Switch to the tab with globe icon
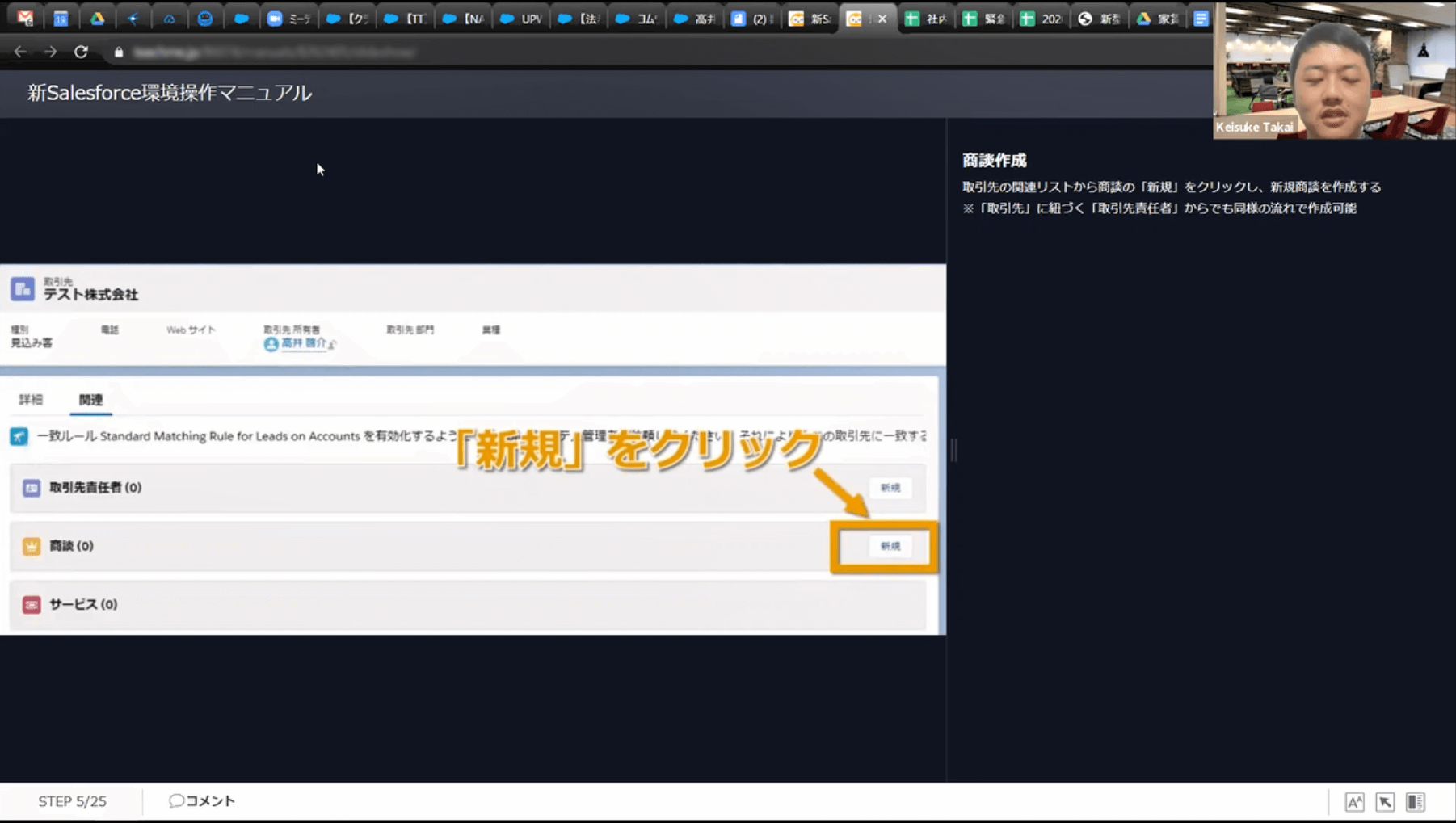 [1099, 18]
